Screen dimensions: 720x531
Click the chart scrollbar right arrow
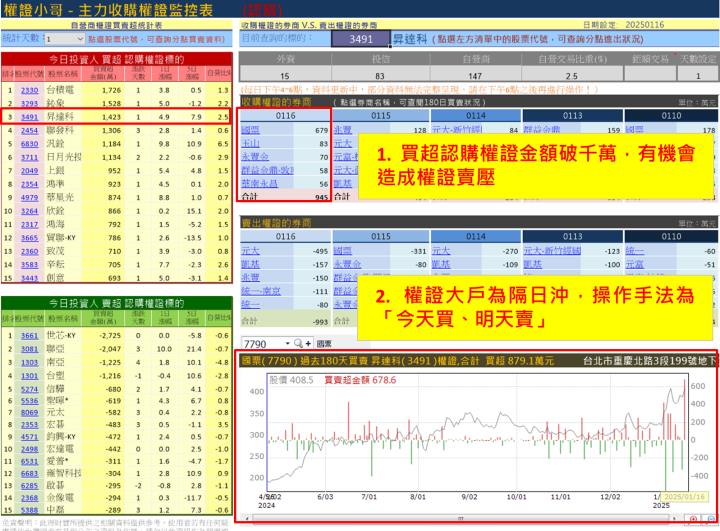[x=674, y=518]
